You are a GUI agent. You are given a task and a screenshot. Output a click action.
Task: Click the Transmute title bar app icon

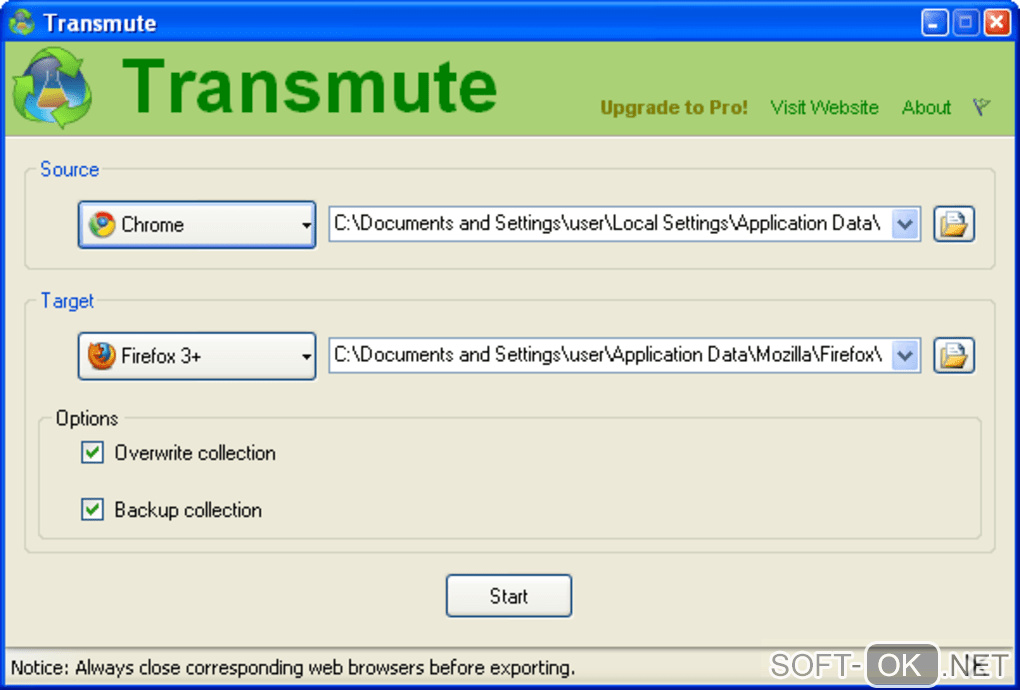[x=21, y=23]
